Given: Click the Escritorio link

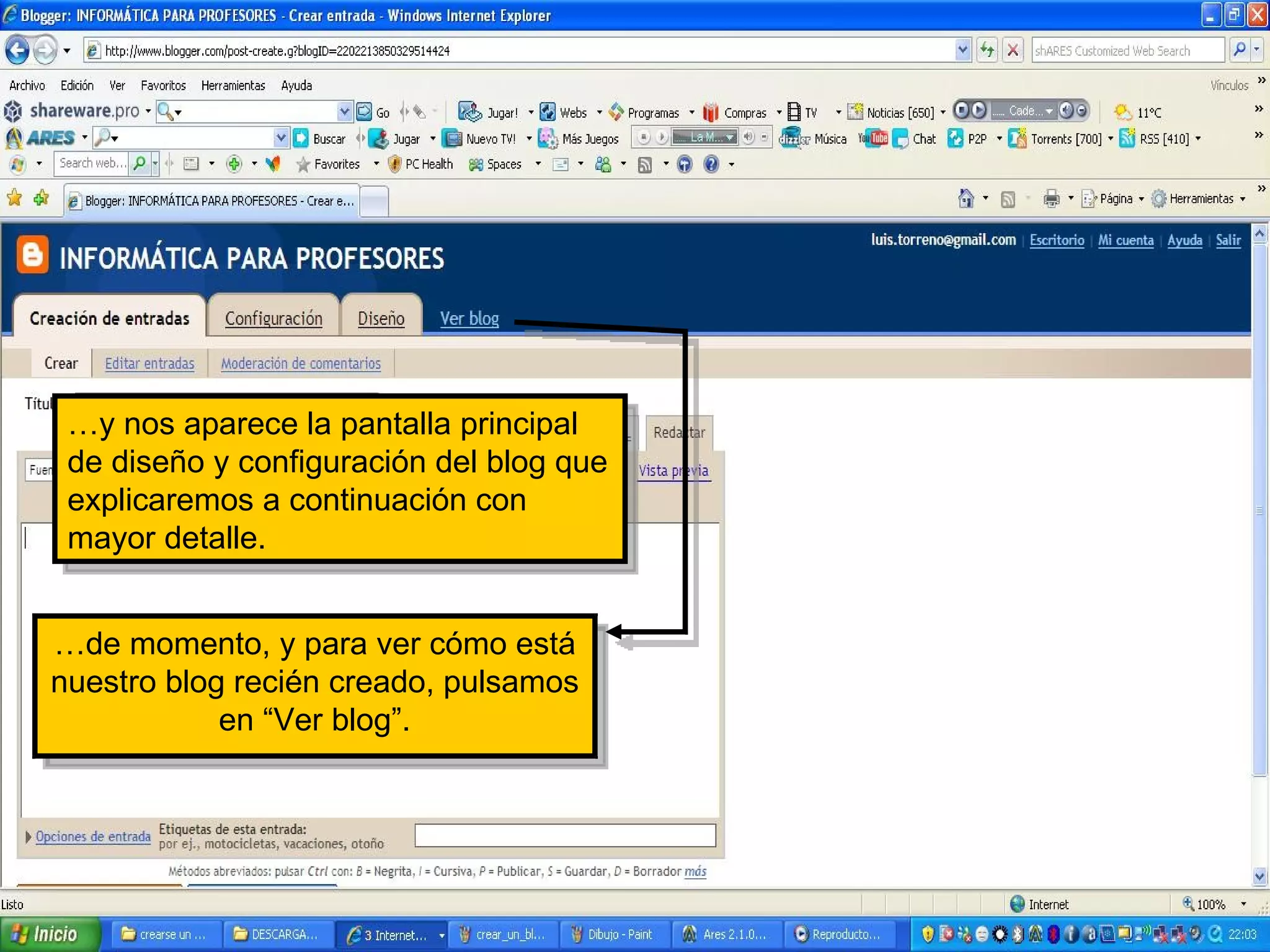Looking at the screenshot, I should tap(1057, 240).
